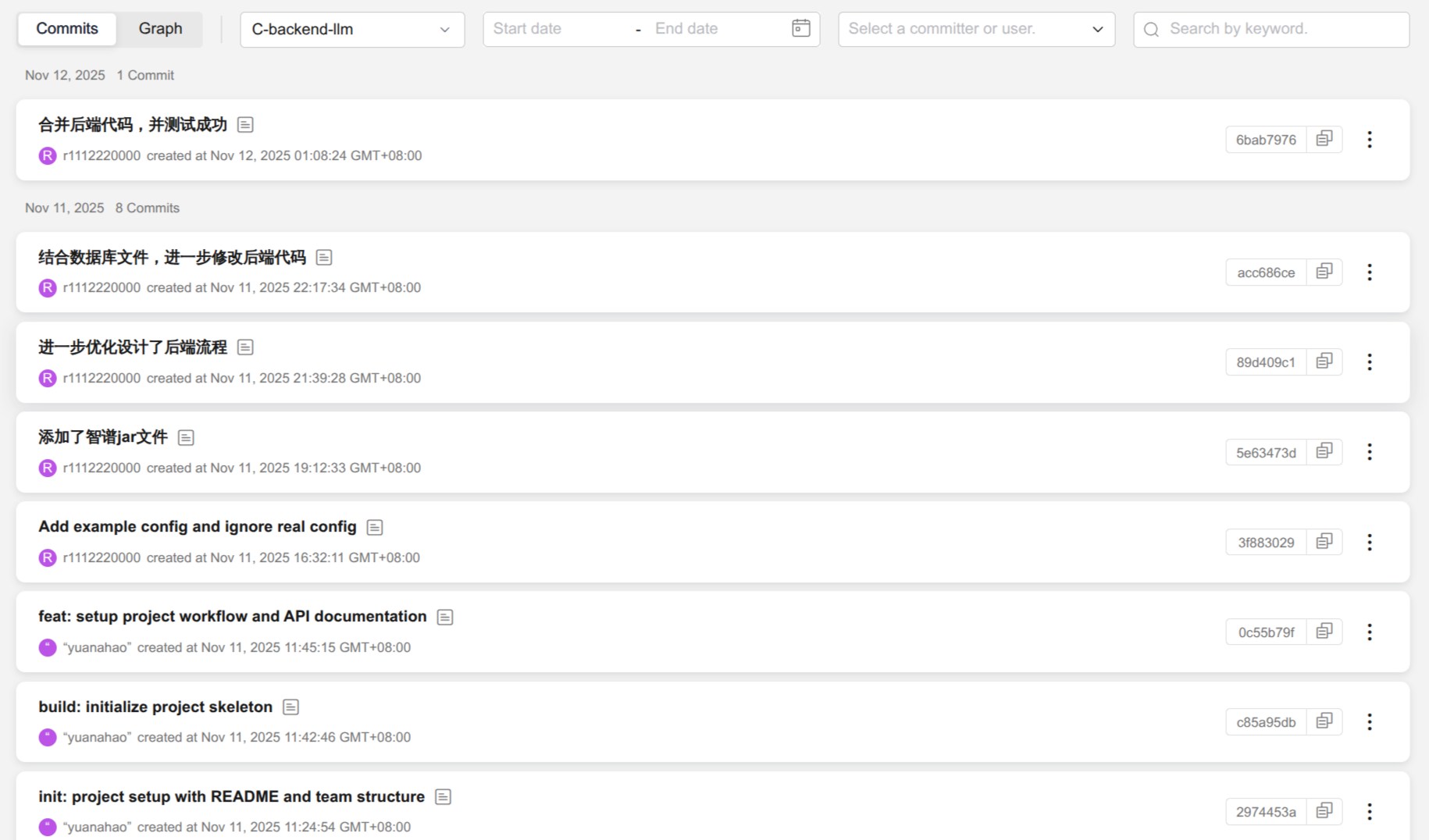Click the Search by keyword field
This screenshot has height=840, width=1429.
pyautogui.click(x=1271, y=30)
